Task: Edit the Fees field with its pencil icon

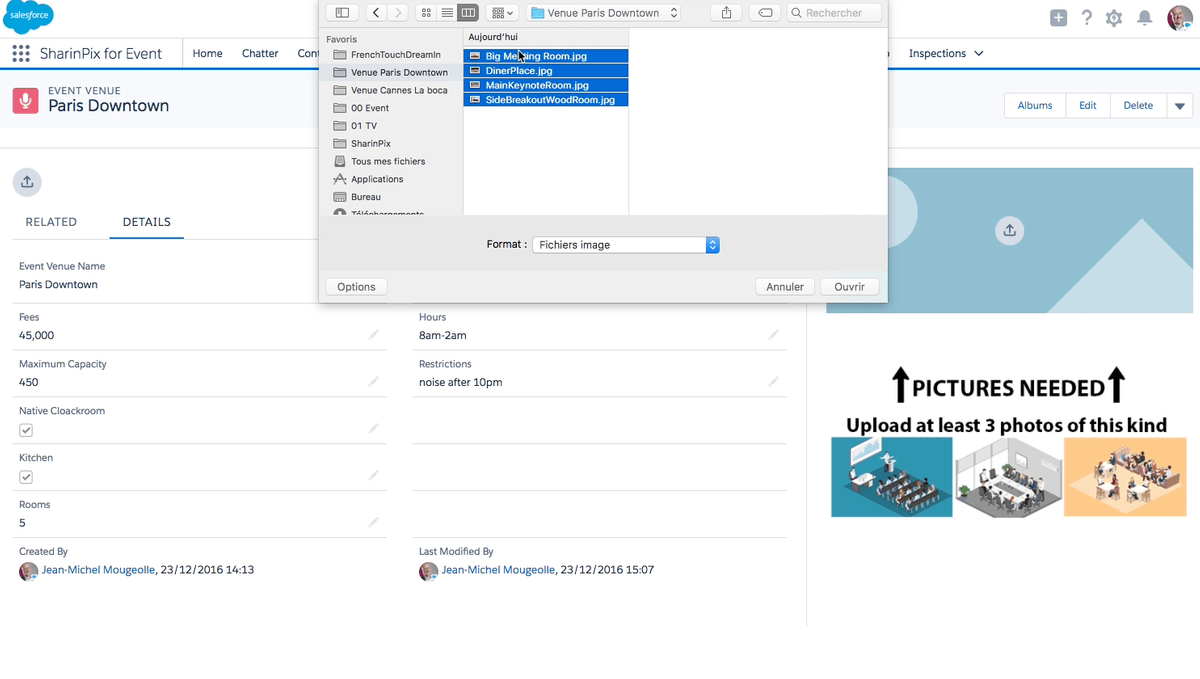Action: [x=373, y=335]
